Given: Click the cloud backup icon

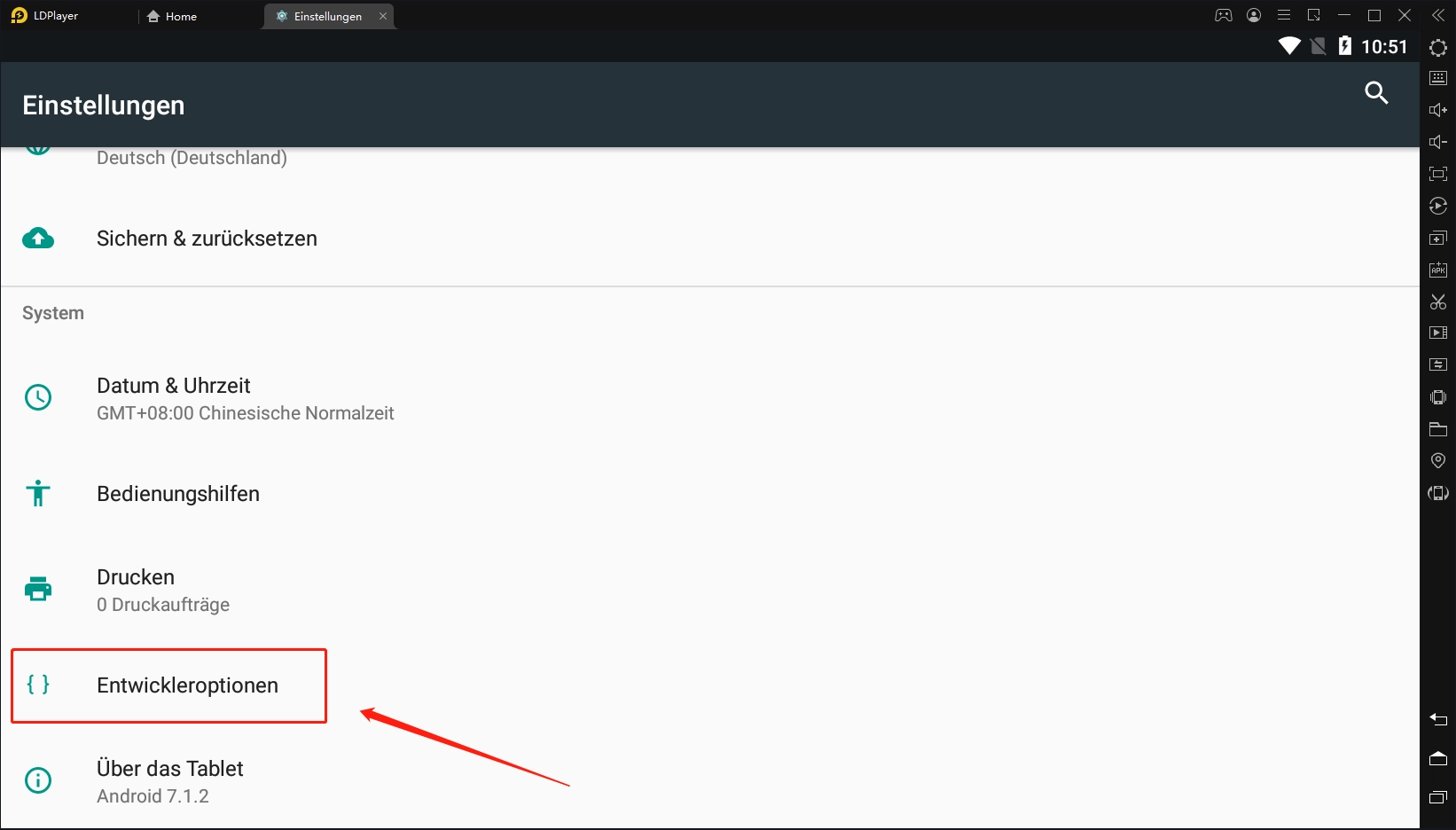Looking at the screenshot, I should click(38, 238).
